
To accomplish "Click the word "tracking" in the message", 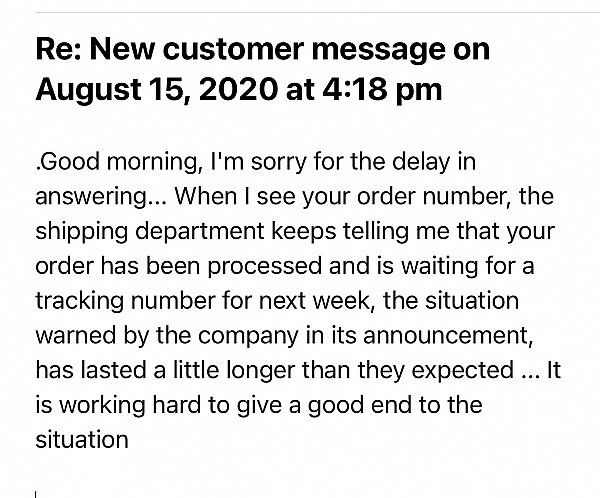I will [x=80, y=301].
